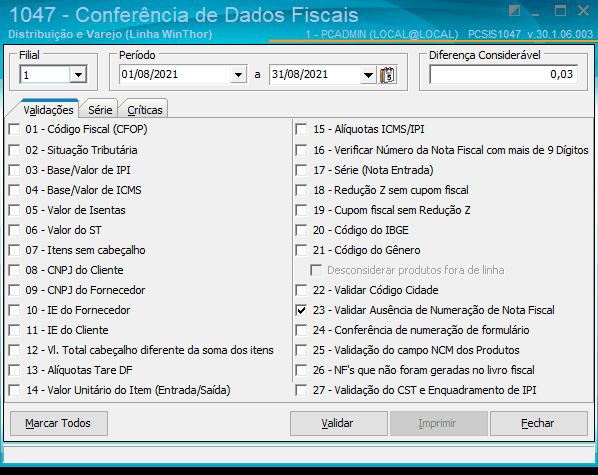Click the start date field 01/08/2021
The width and height of the screenshot is (598, 475).
(175, 74)
